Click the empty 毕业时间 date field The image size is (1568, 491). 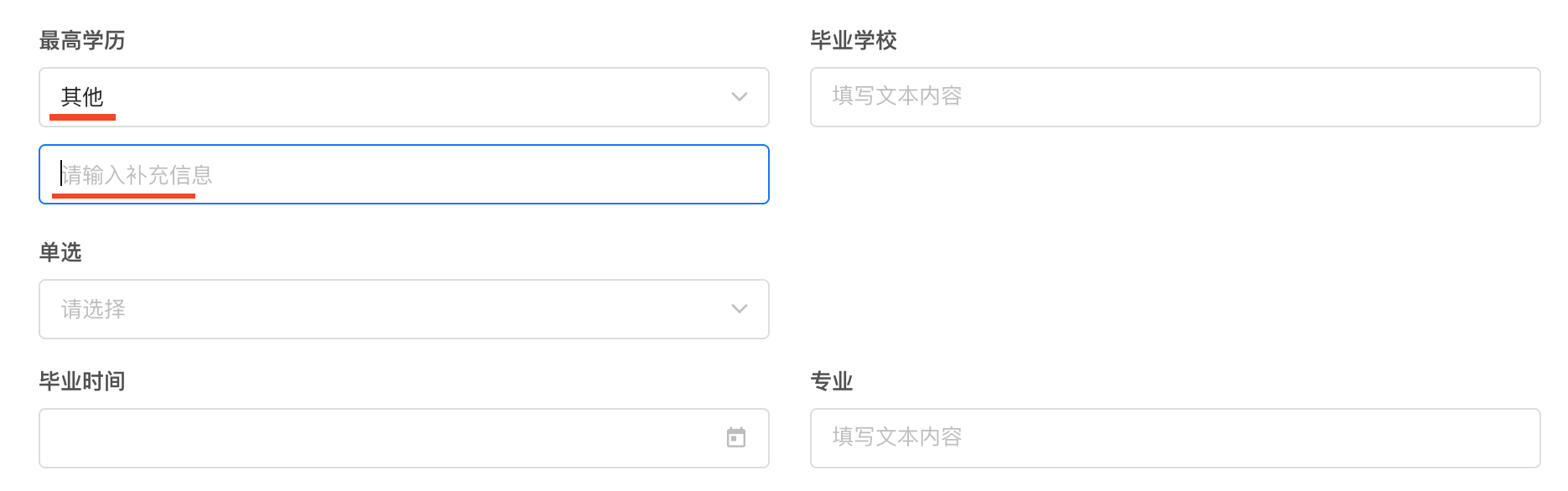pos(377,438)
